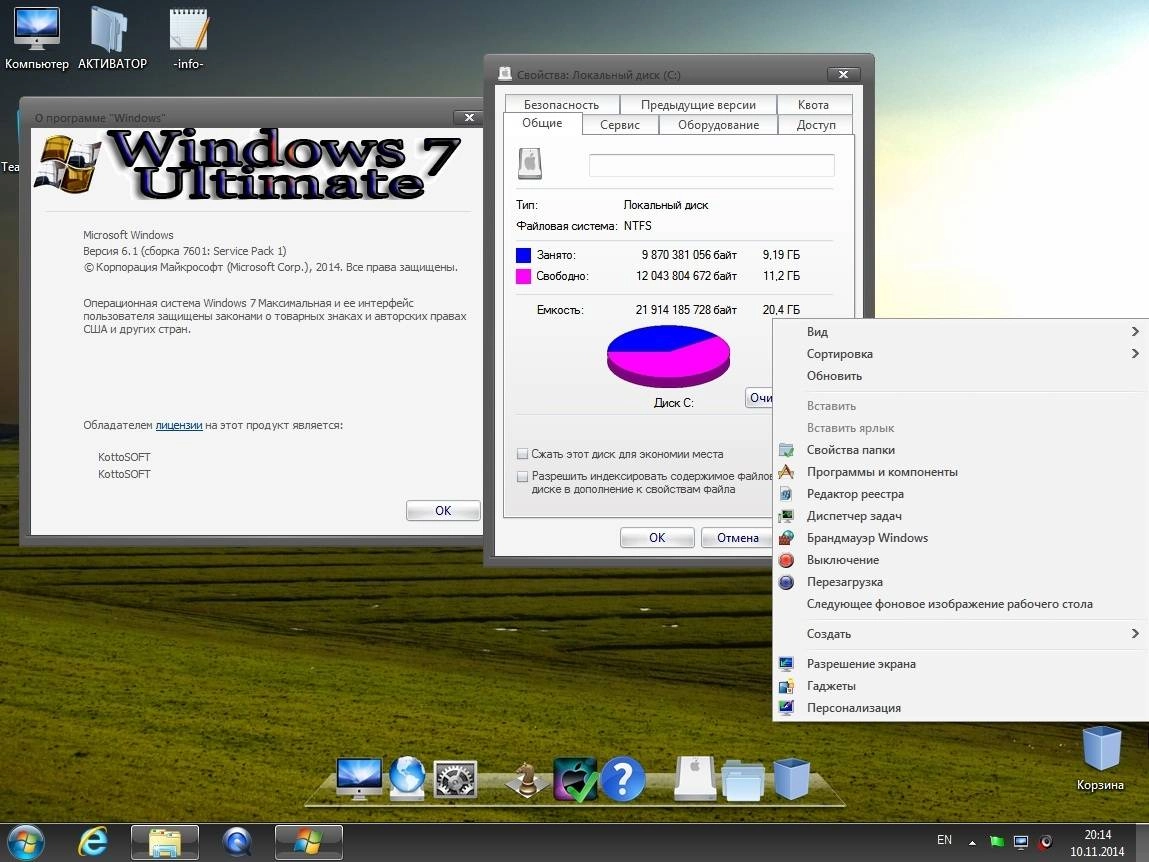Click Отмена in disk properties dialog

[736, 537]
